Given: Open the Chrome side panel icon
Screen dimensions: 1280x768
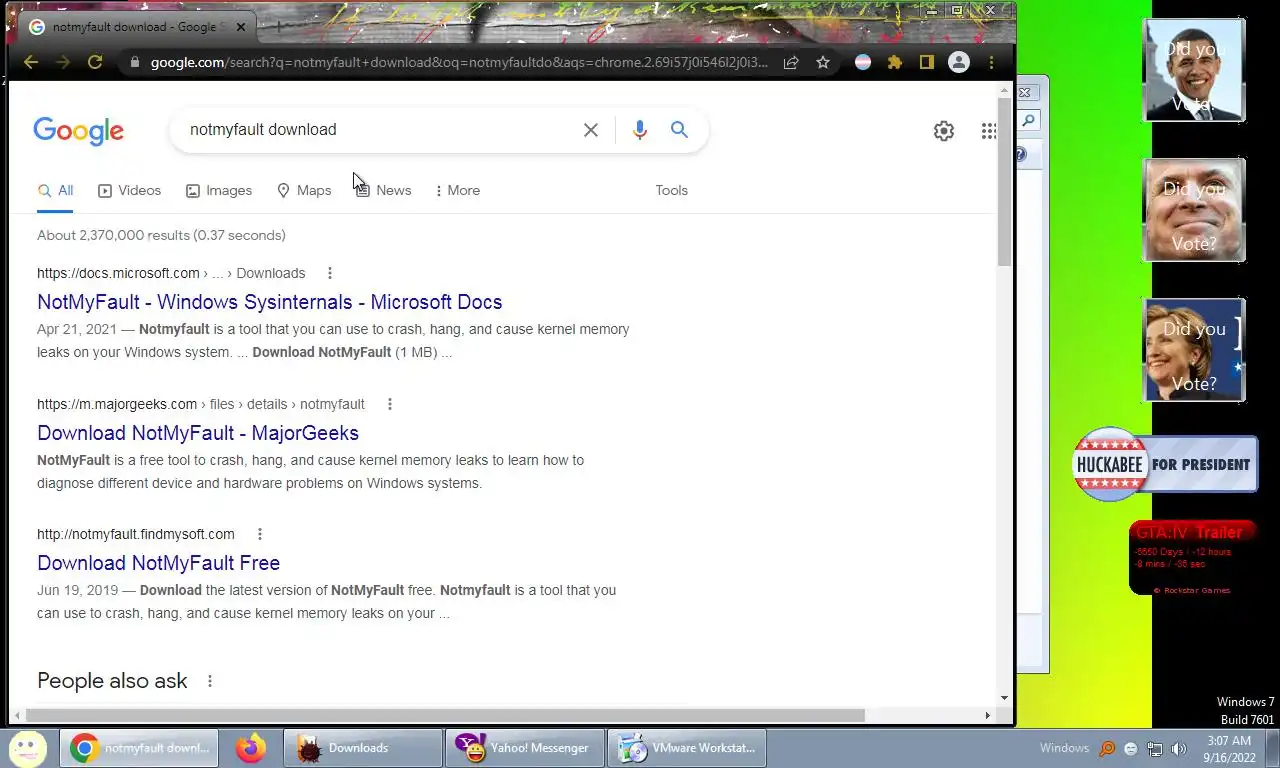Looking at the screenshot, I should 927,62.
